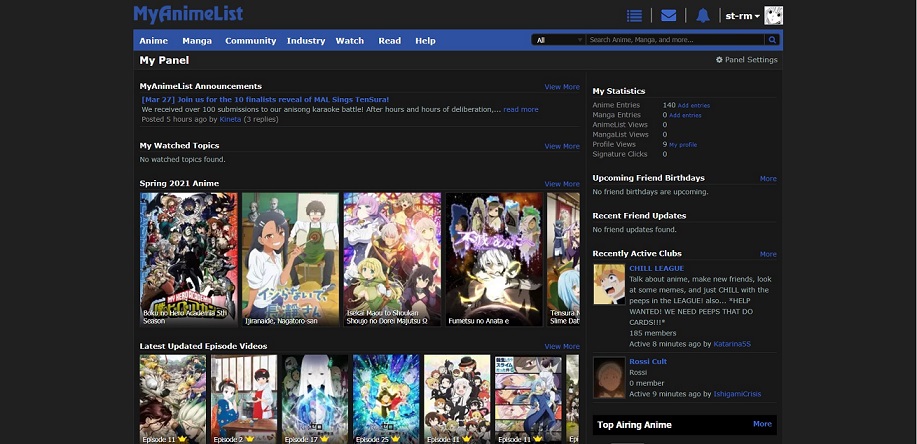View more My Watched Topics
This screenshot has height=444, width=917.
click(562, 146)
